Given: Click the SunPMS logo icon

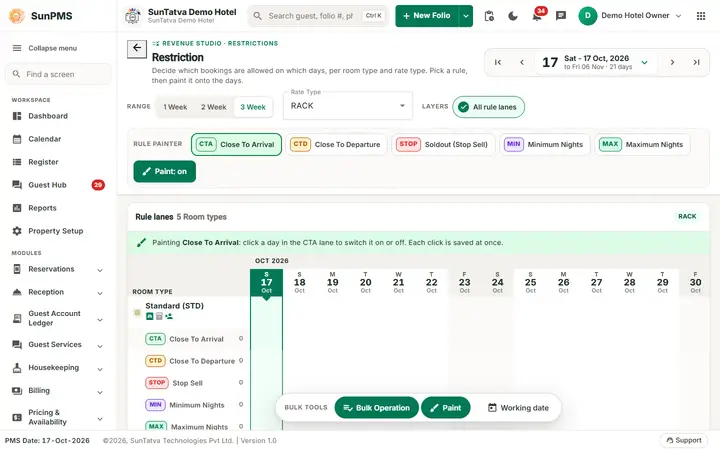Looking at the screenshot, I should pos(17,16).
